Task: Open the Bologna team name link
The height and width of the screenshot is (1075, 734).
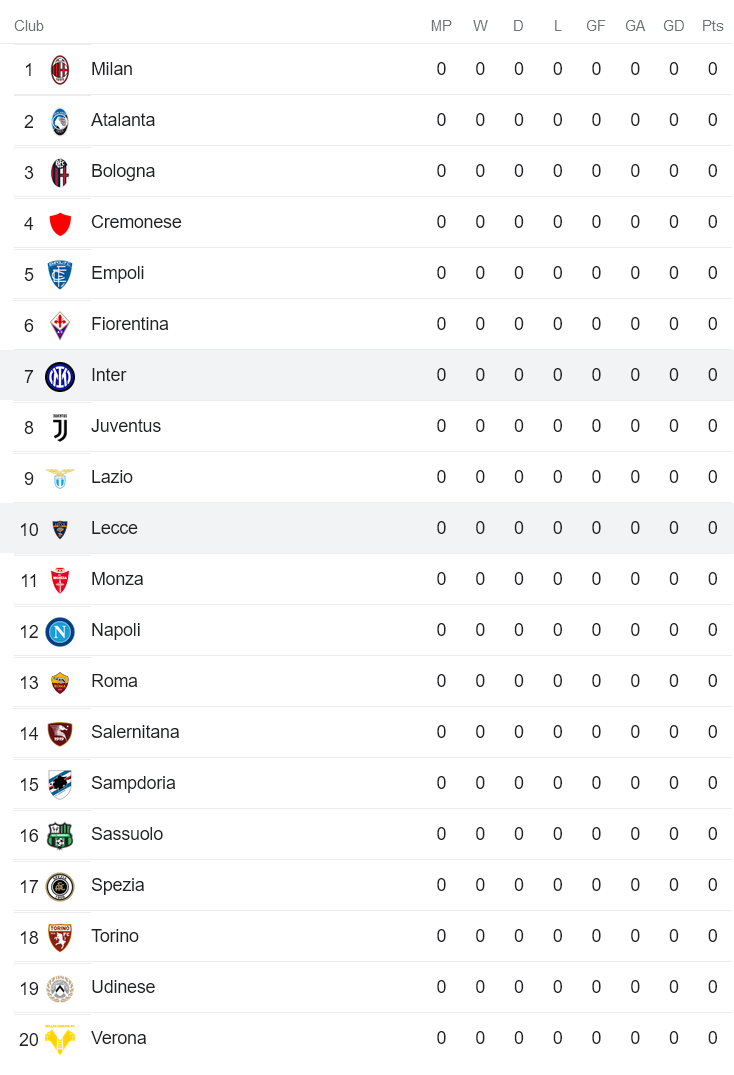Action: coord(123,171)
